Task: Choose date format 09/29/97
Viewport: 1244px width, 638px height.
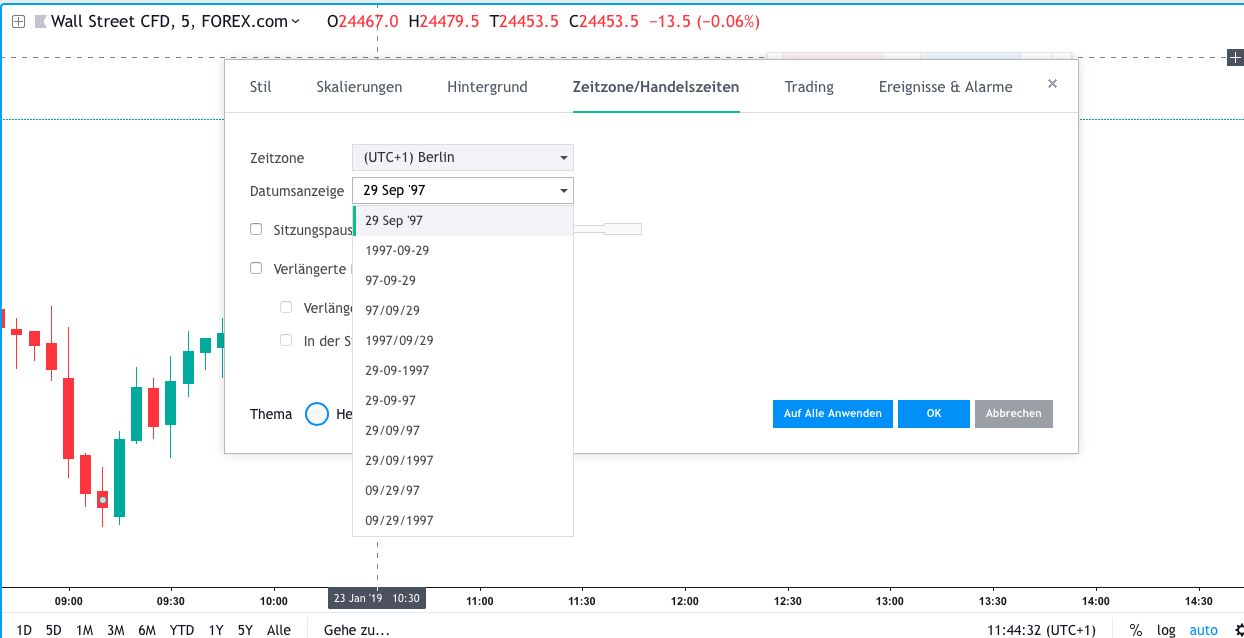Action: (463, 490)
